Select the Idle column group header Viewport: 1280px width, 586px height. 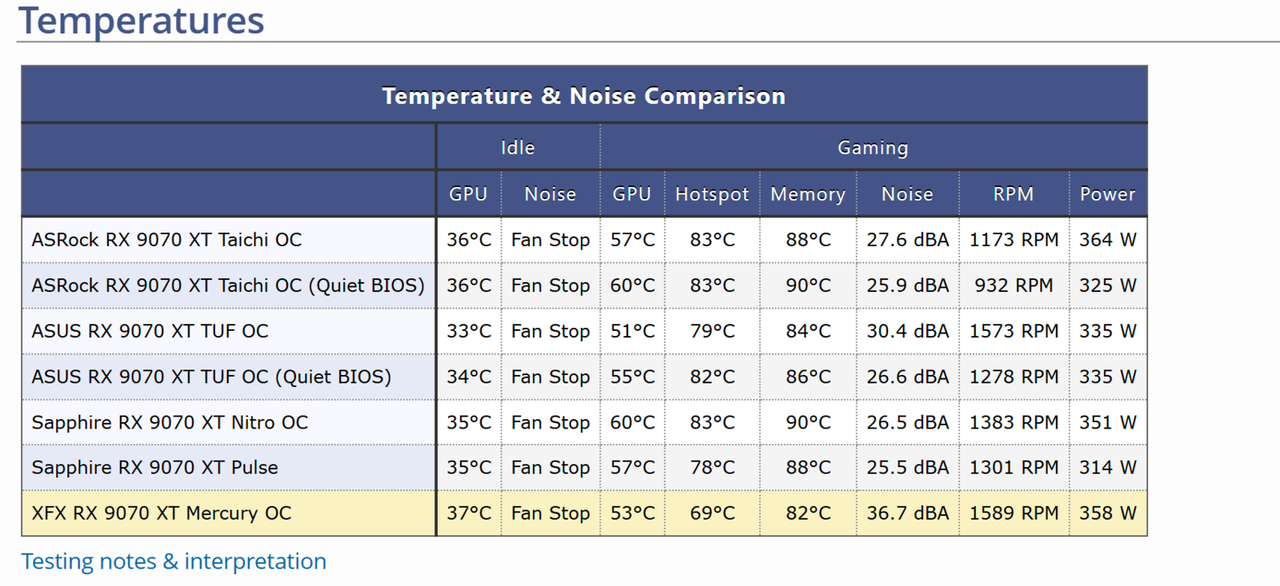[518, 147]
